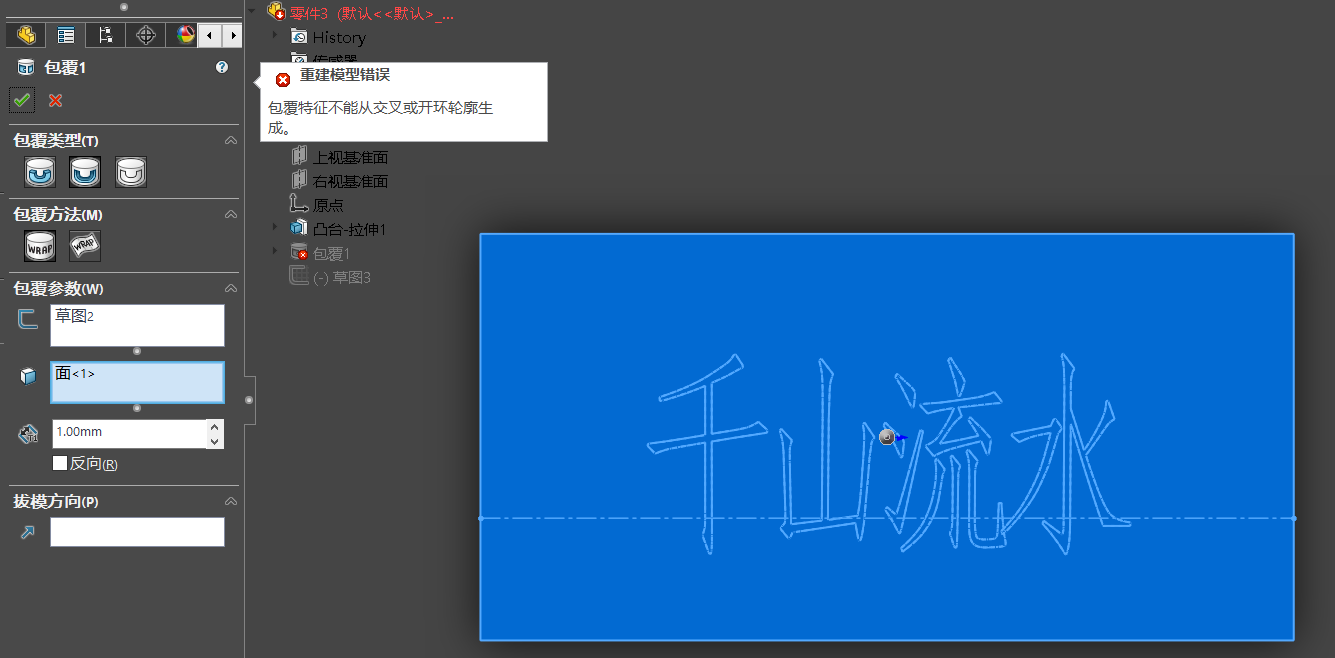Click the face icon beside 面<1>

pyautogui.click(x=28, y=376)
